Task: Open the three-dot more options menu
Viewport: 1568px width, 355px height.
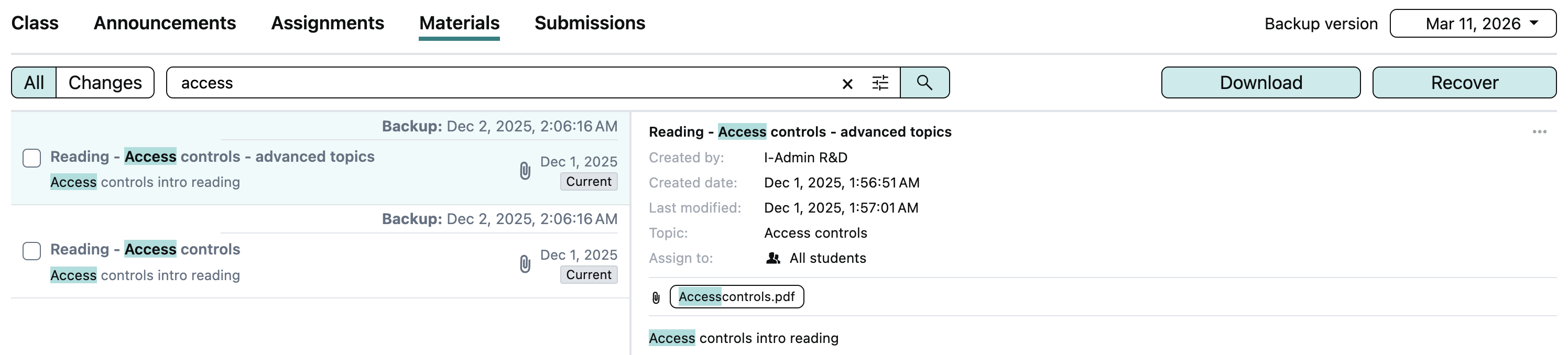Action: tap(1539, 132)
